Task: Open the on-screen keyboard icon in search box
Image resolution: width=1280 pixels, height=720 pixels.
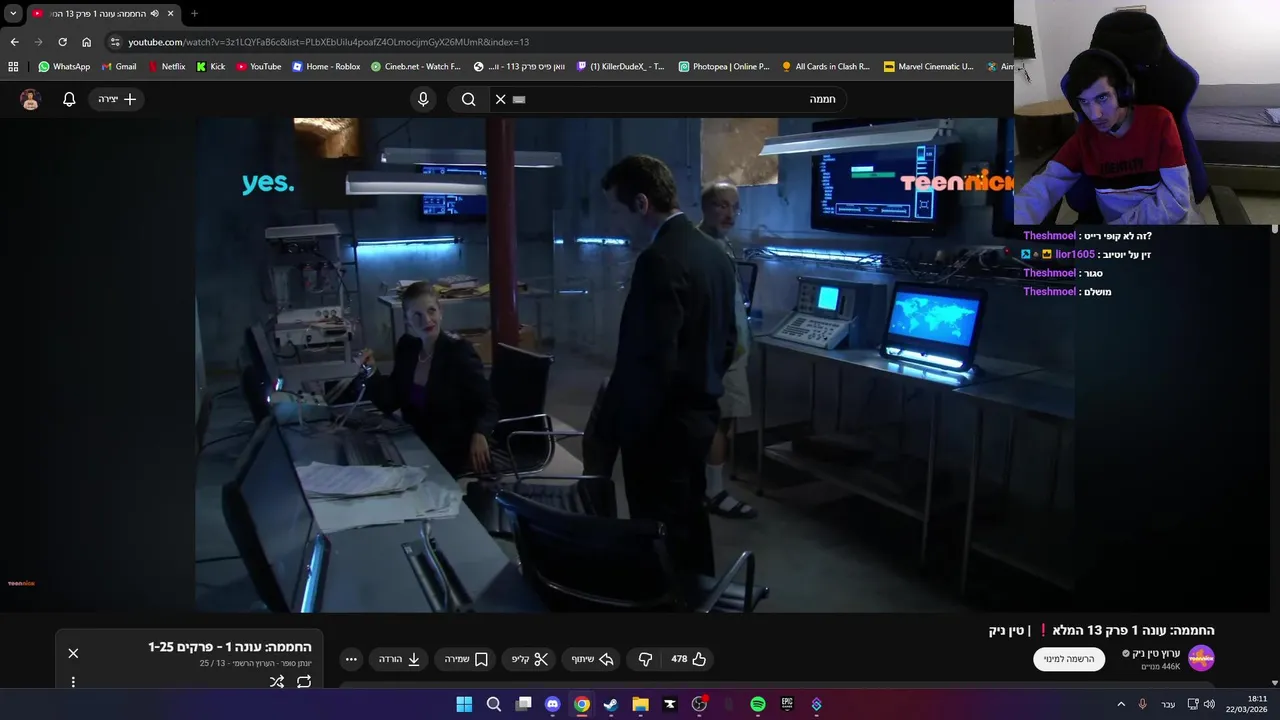Action: pyautogui.click(x=519, y=99)
